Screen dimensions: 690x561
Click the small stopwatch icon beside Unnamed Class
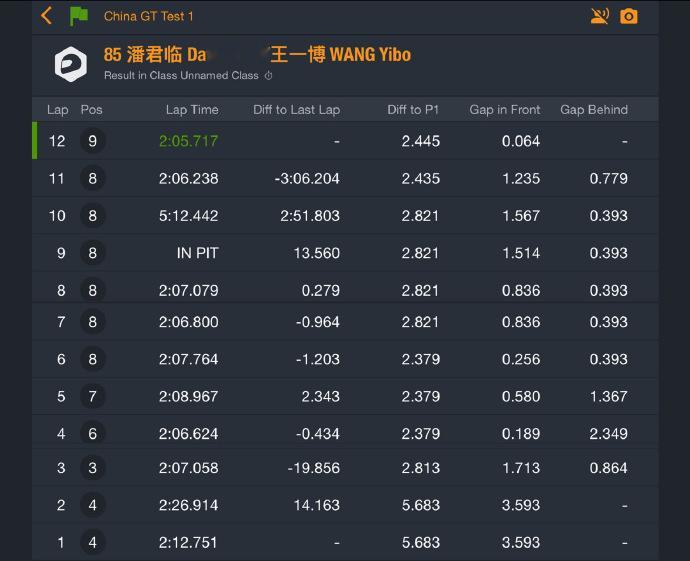click(268, 76)
